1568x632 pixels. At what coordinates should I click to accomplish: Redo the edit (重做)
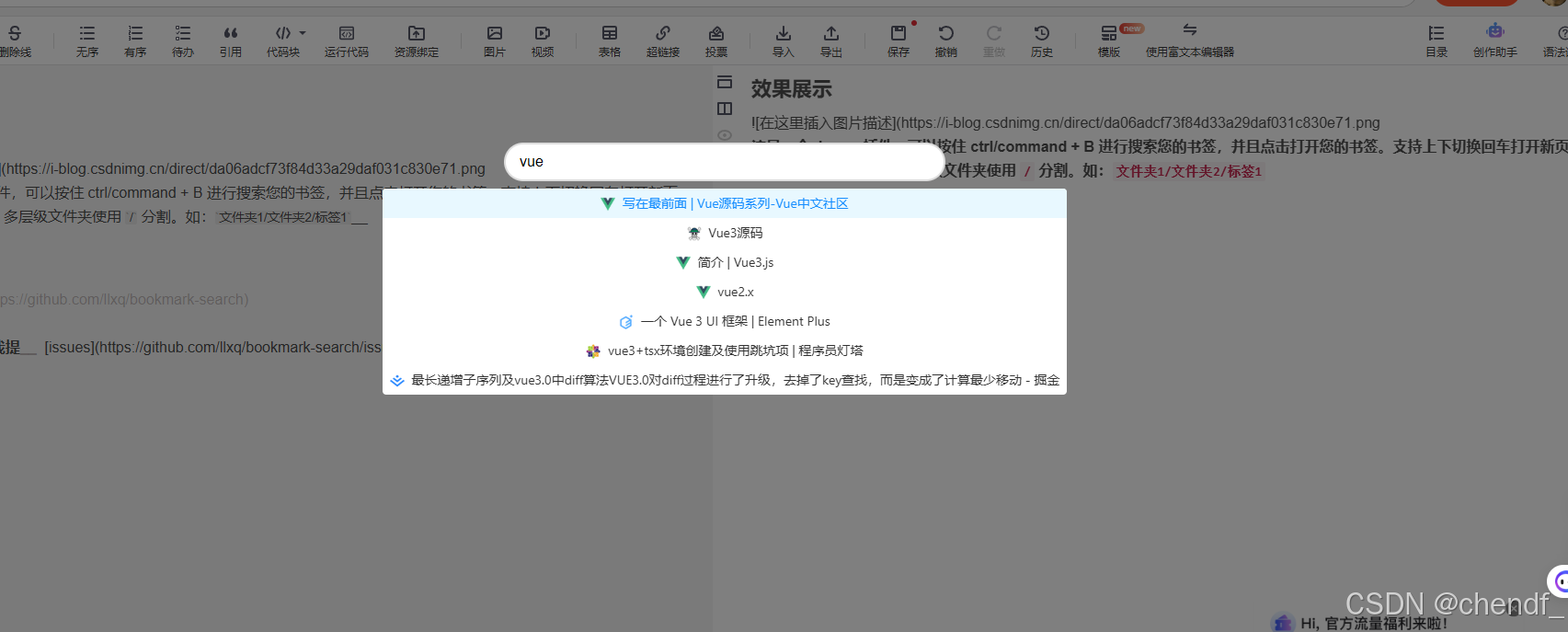[994, 41]
